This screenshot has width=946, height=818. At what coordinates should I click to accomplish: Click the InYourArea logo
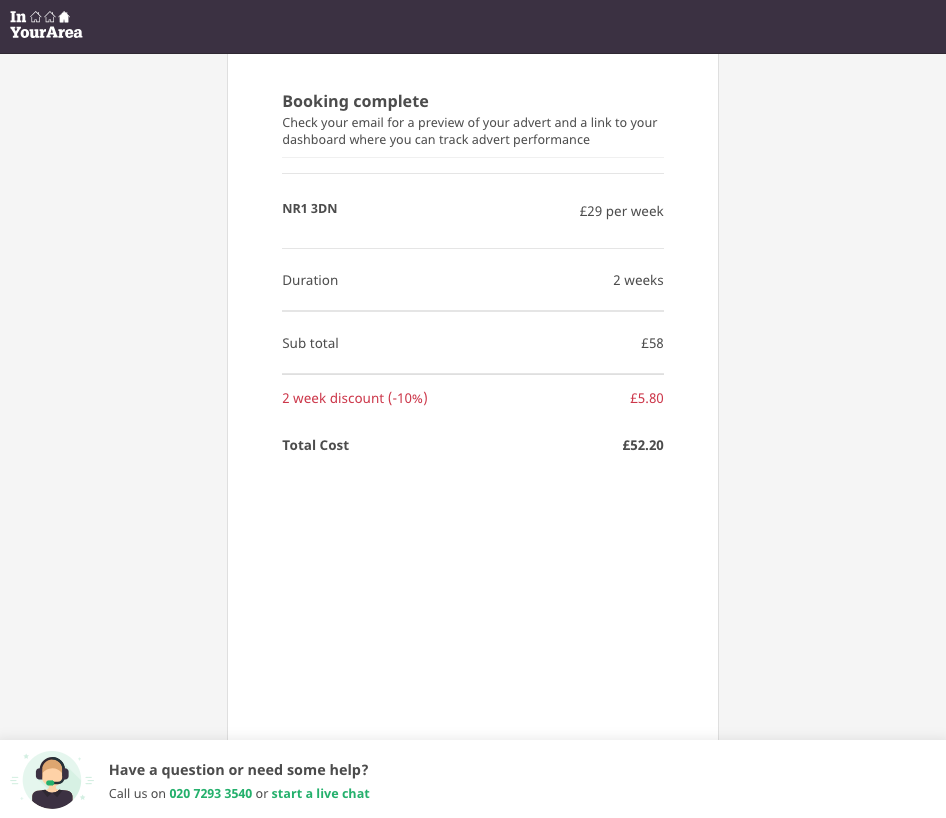(46, 25)
